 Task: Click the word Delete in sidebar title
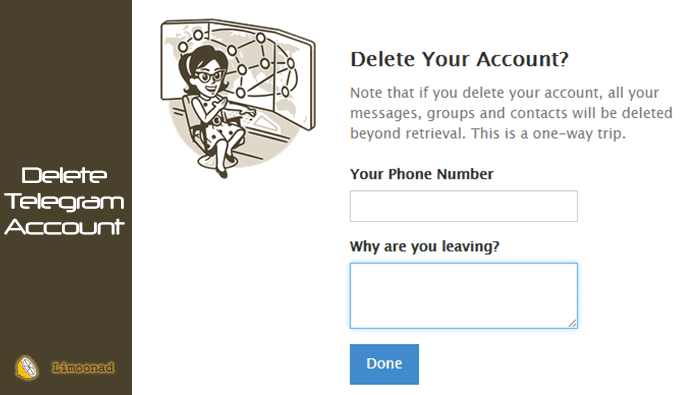[64, 175]
